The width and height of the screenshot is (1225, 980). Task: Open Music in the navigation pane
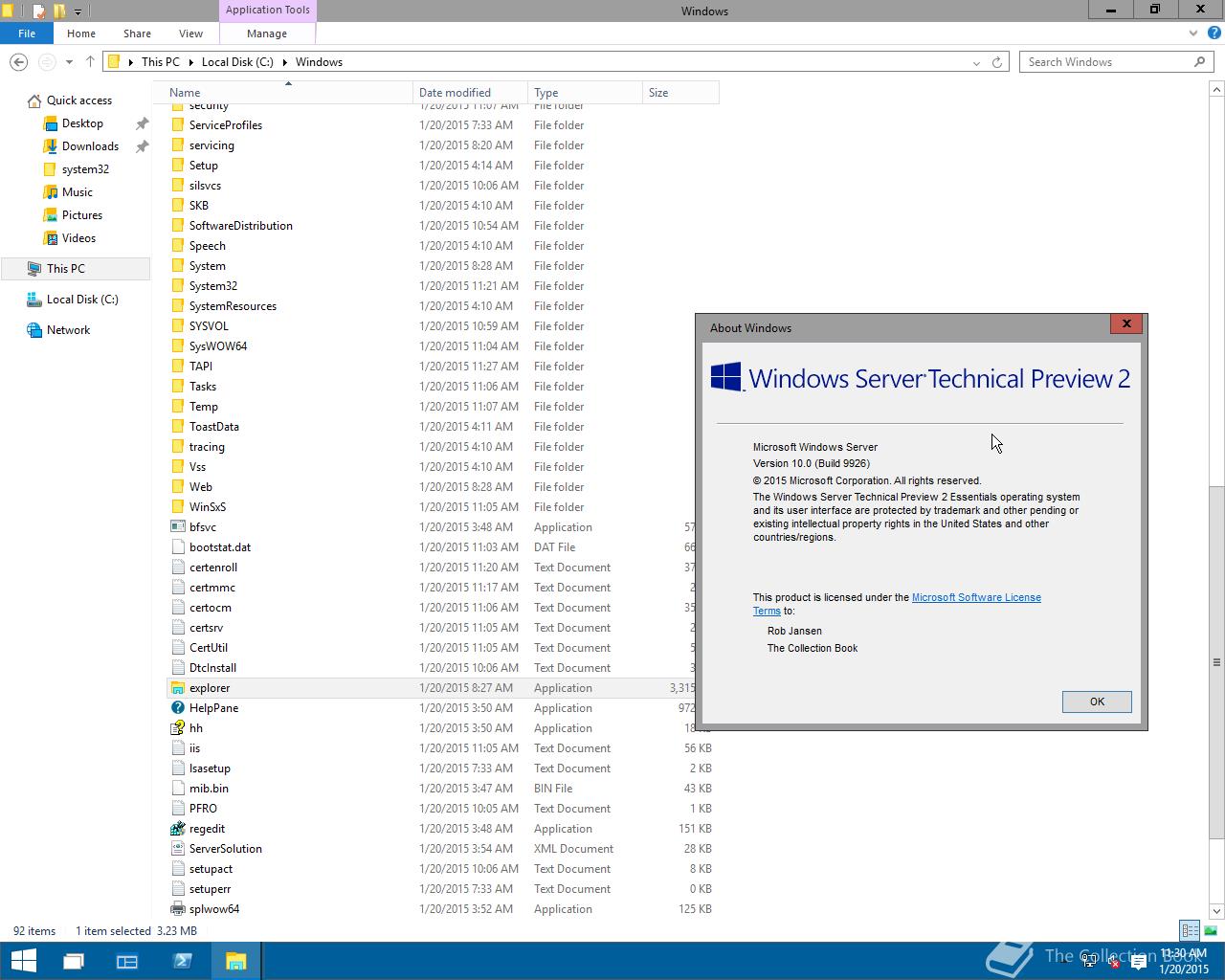coord(78,191)
